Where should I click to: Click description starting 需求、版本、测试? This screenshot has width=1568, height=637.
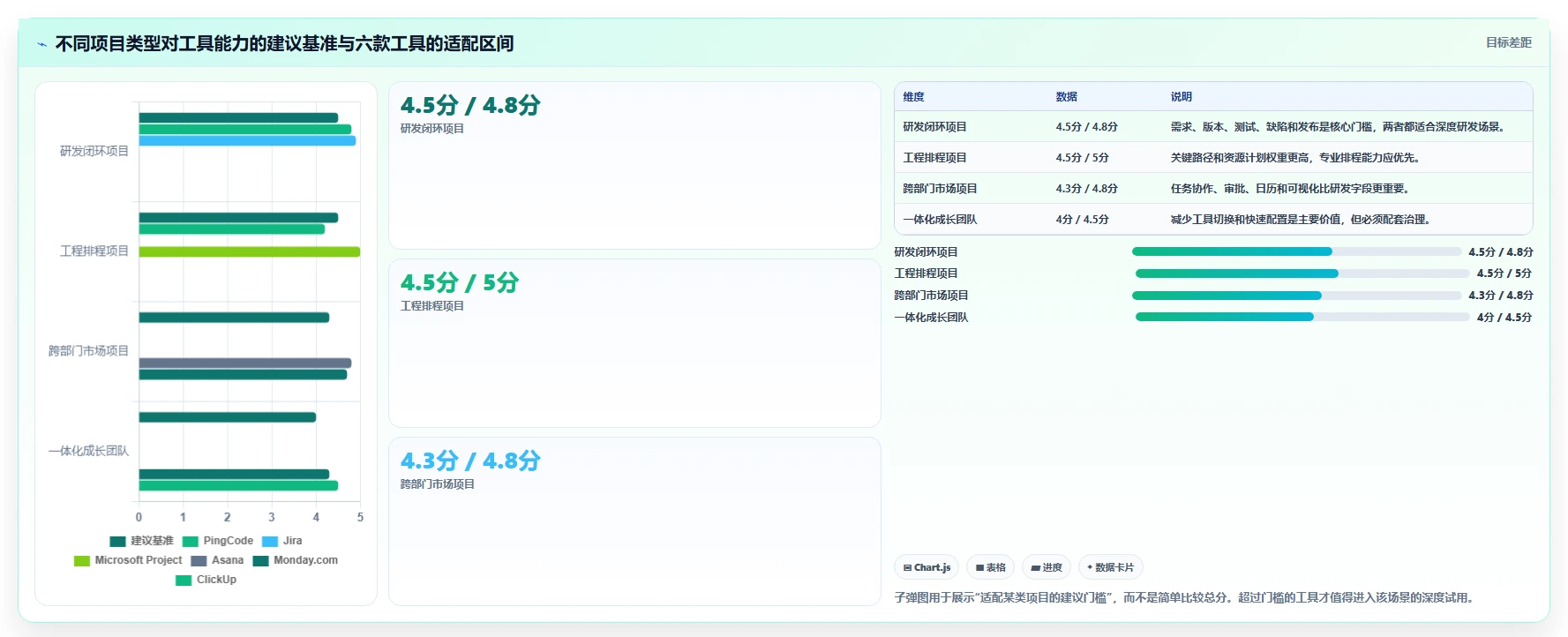point(1338,127)
